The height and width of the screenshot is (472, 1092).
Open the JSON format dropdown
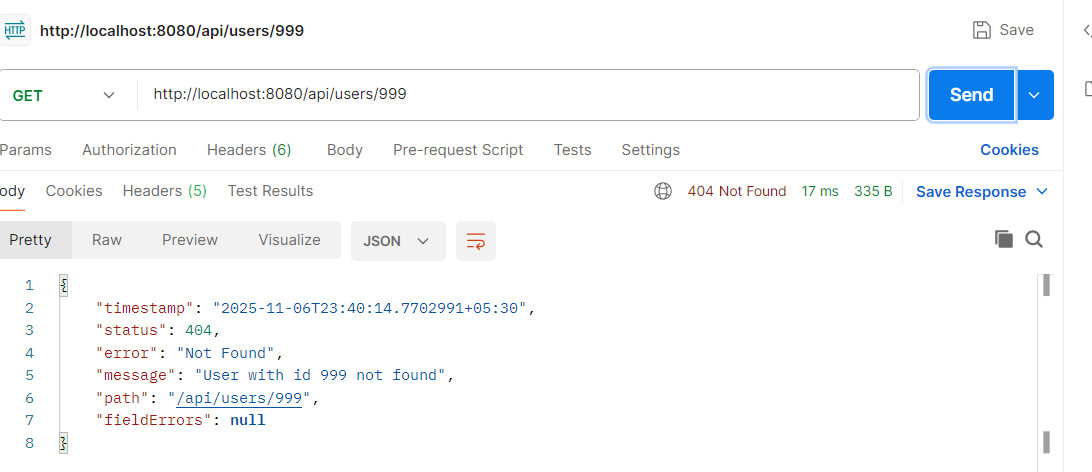click(x=397, y=241)
